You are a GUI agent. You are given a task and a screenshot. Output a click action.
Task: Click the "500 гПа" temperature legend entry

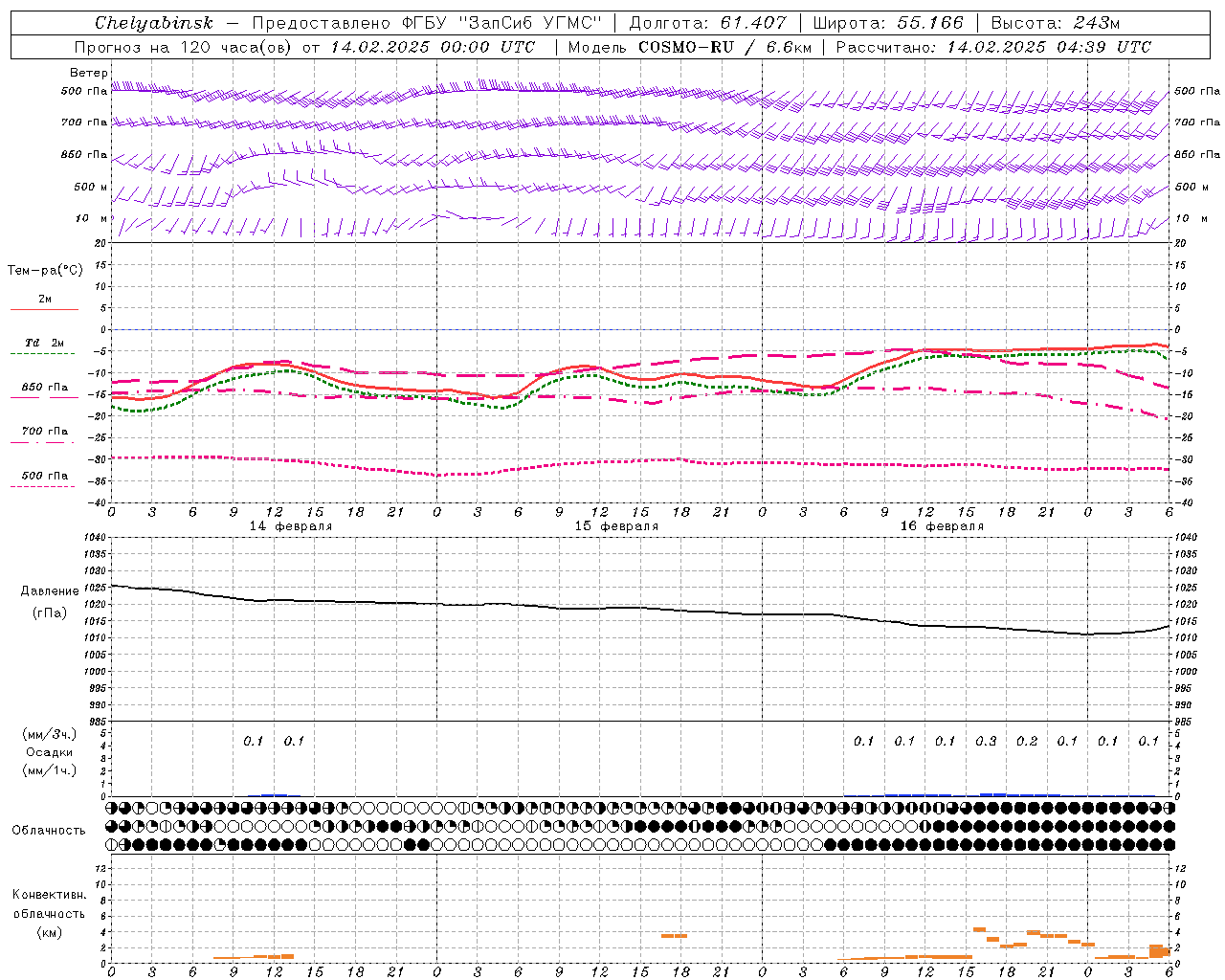[x=45, y=475]
